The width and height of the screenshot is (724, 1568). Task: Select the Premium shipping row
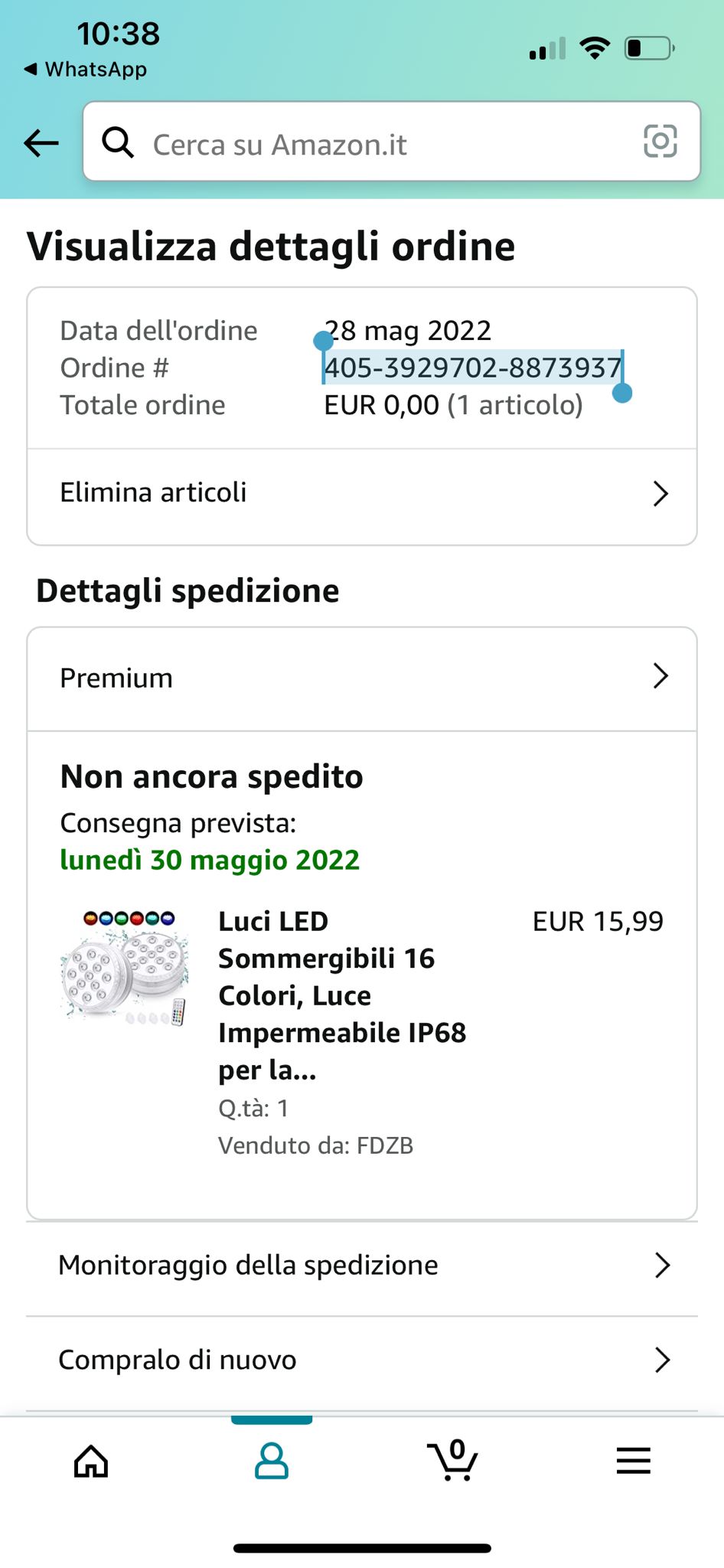[117, 678]
